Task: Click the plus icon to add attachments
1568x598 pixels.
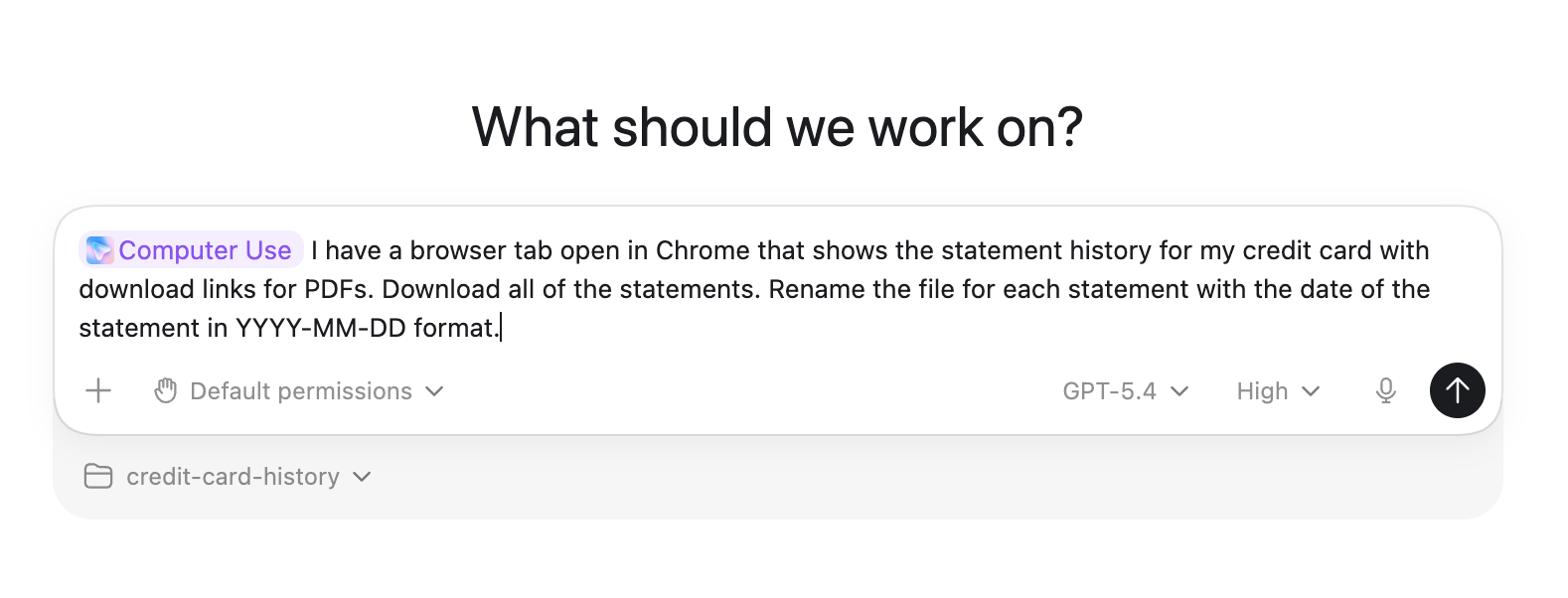Action: pos(98,391)
